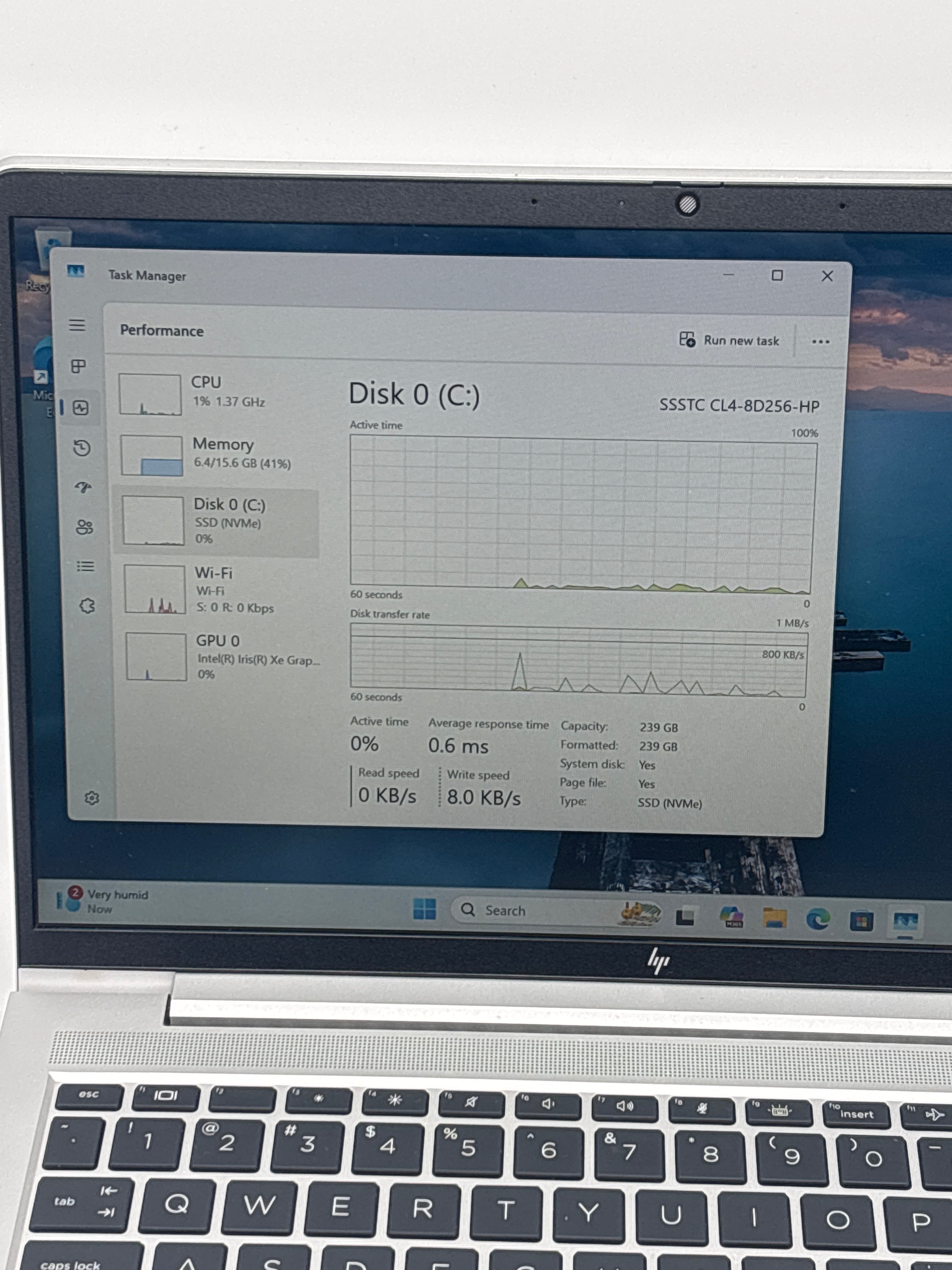Screen dimensions: 952x1270
Task: Click the SSSTC CL4-8D256-HP model text
Action: point(739,406)
